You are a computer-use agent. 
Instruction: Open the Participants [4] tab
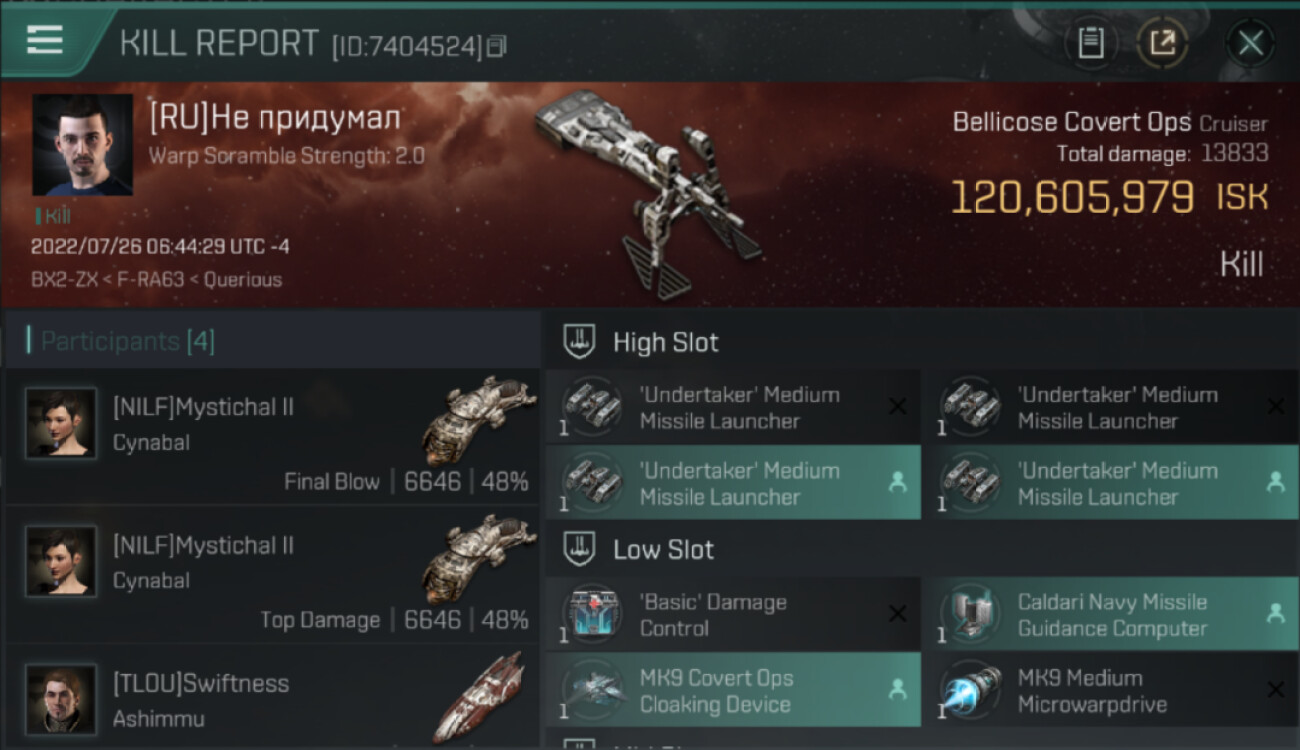pyautogui.click(x=127, y=342)
